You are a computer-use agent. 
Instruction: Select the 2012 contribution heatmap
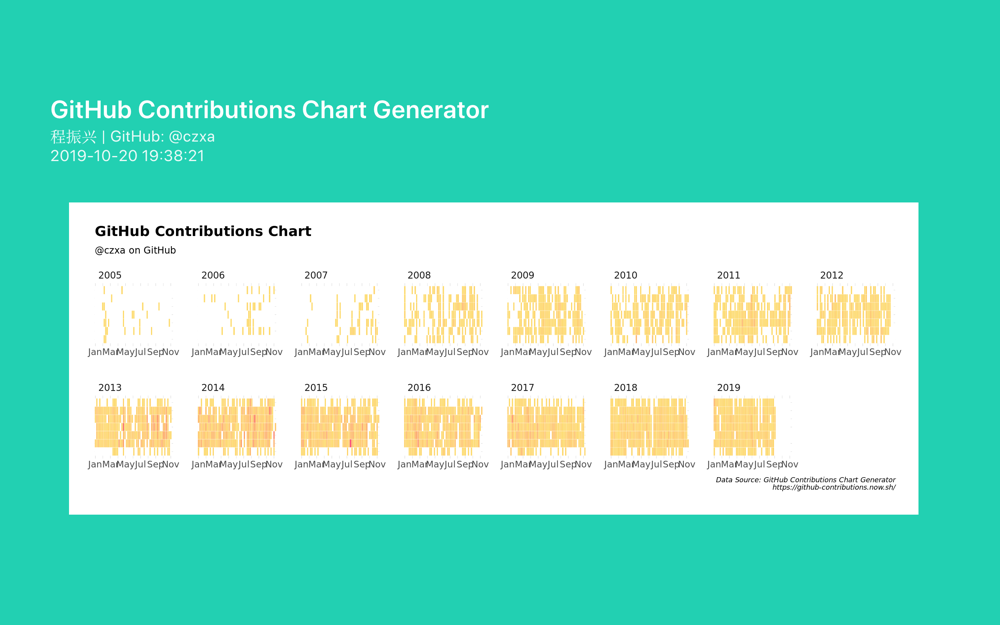pyautogui.click(x=856, y=314)
